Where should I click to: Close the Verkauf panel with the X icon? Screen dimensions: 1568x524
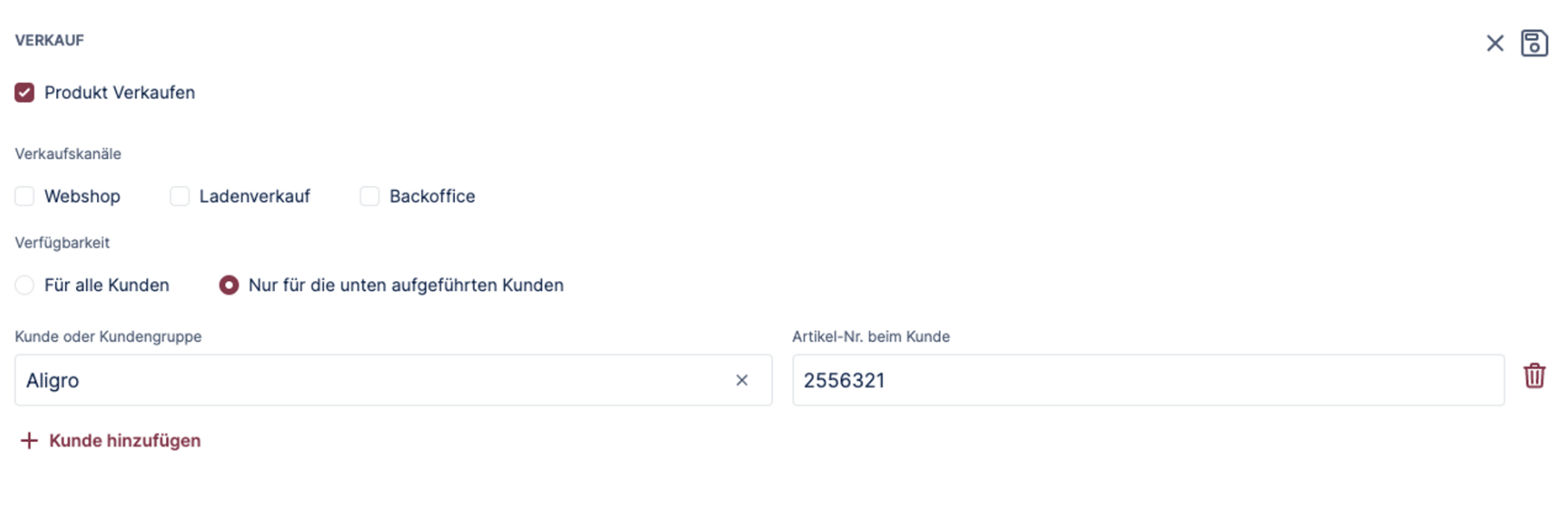pos(1495,43)
